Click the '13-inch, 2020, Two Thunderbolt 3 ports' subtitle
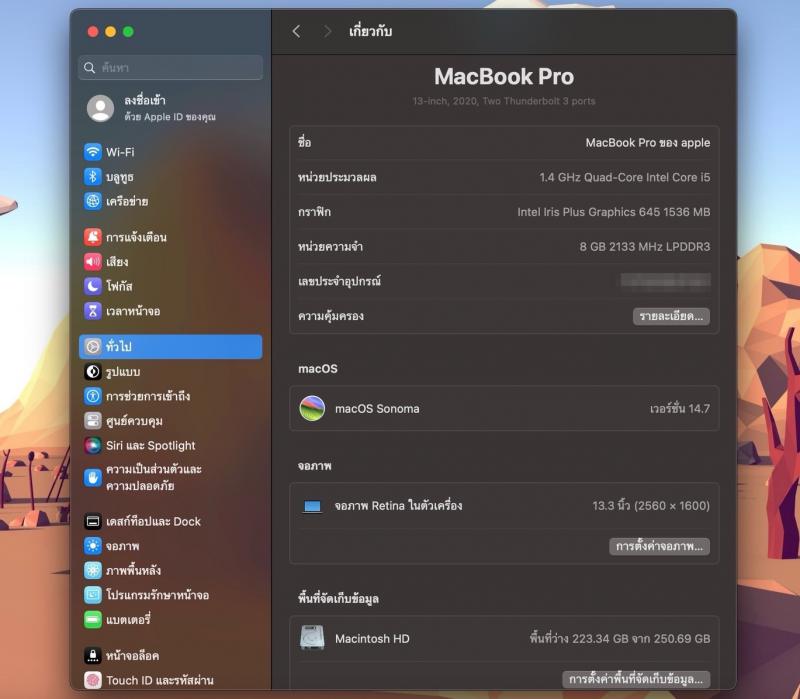 (504, 101)
